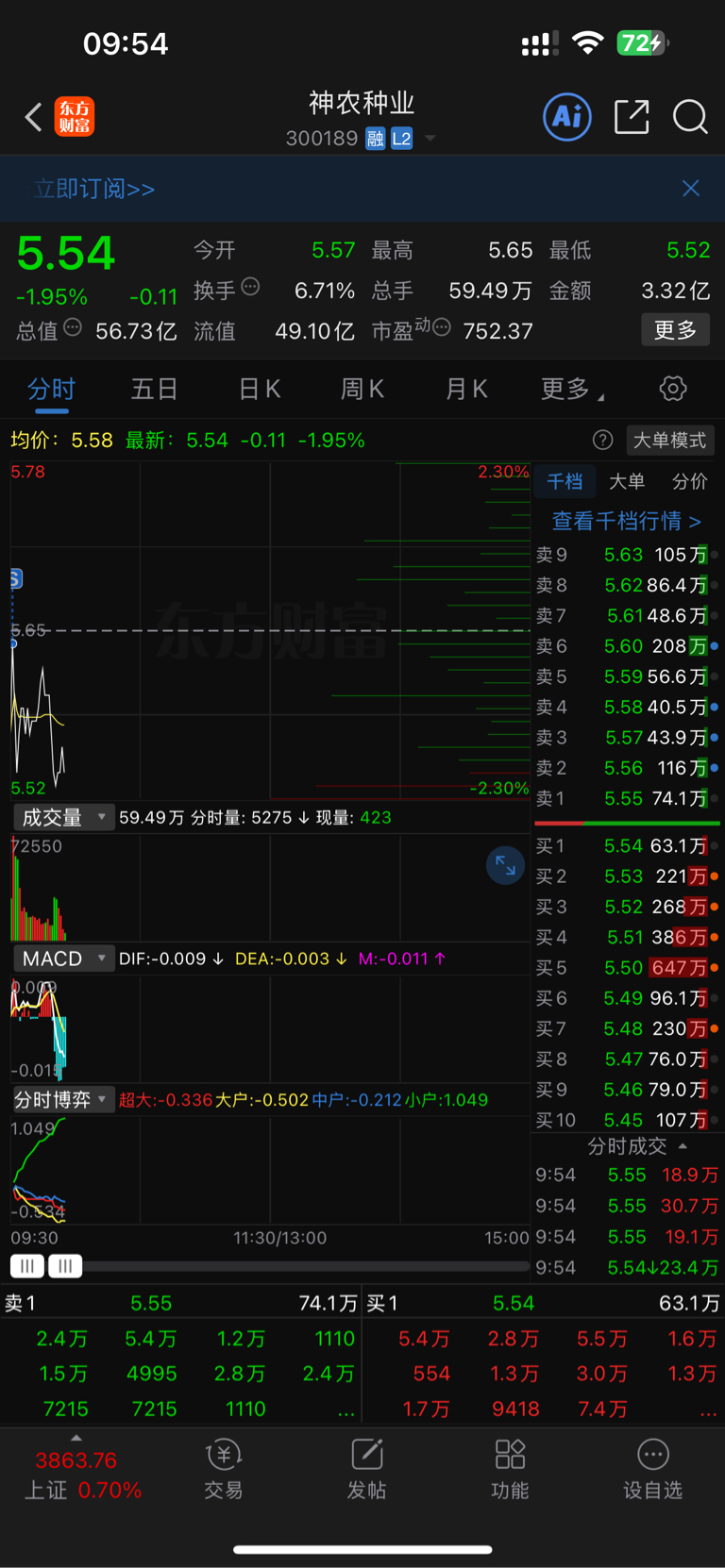
Task: Tap the 立即订阅>> link
Action: coord(94,189)
